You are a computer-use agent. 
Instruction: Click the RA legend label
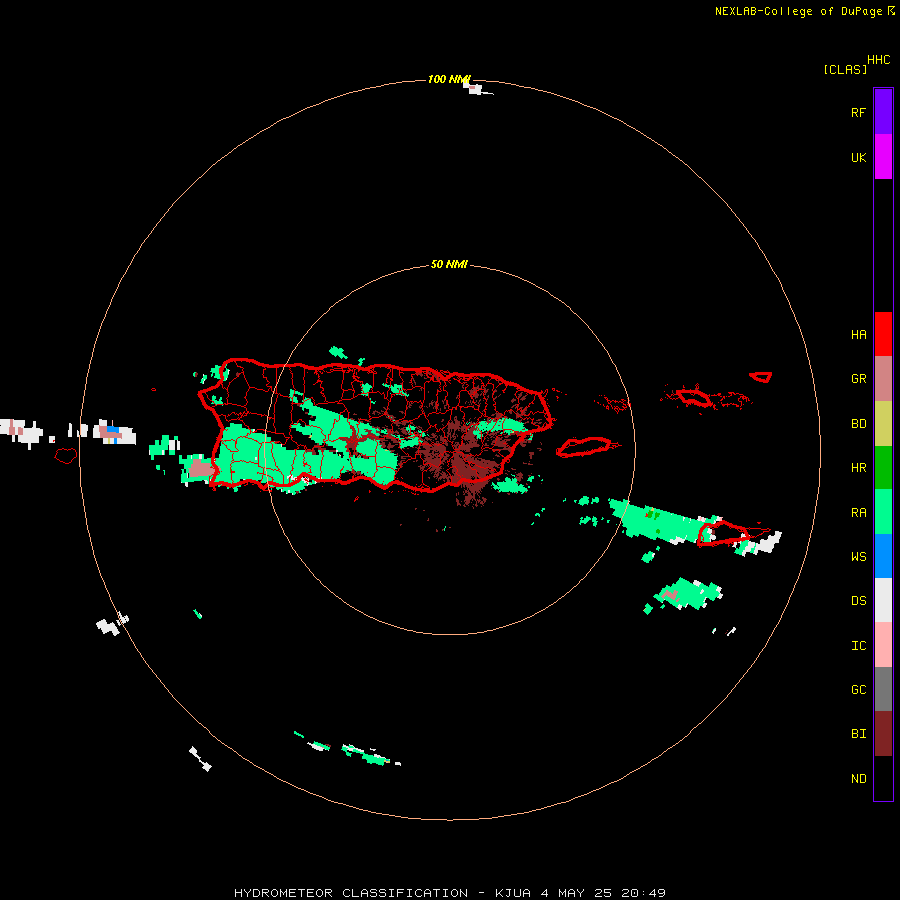tap(858, 513)
